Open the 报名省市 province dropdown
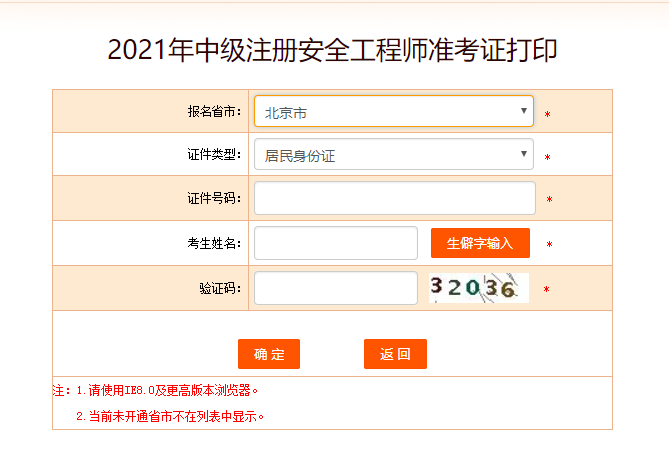 393,112
